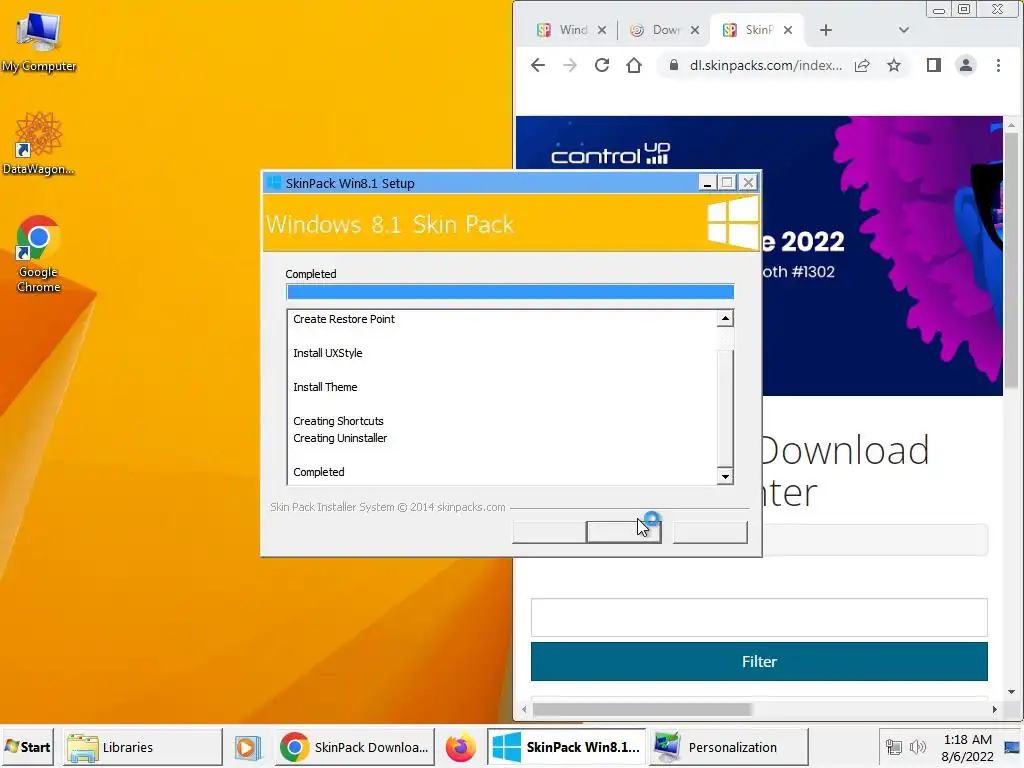
Task: Close the SkinPack Win8.1 Setup window
Action: click(748, 183)
